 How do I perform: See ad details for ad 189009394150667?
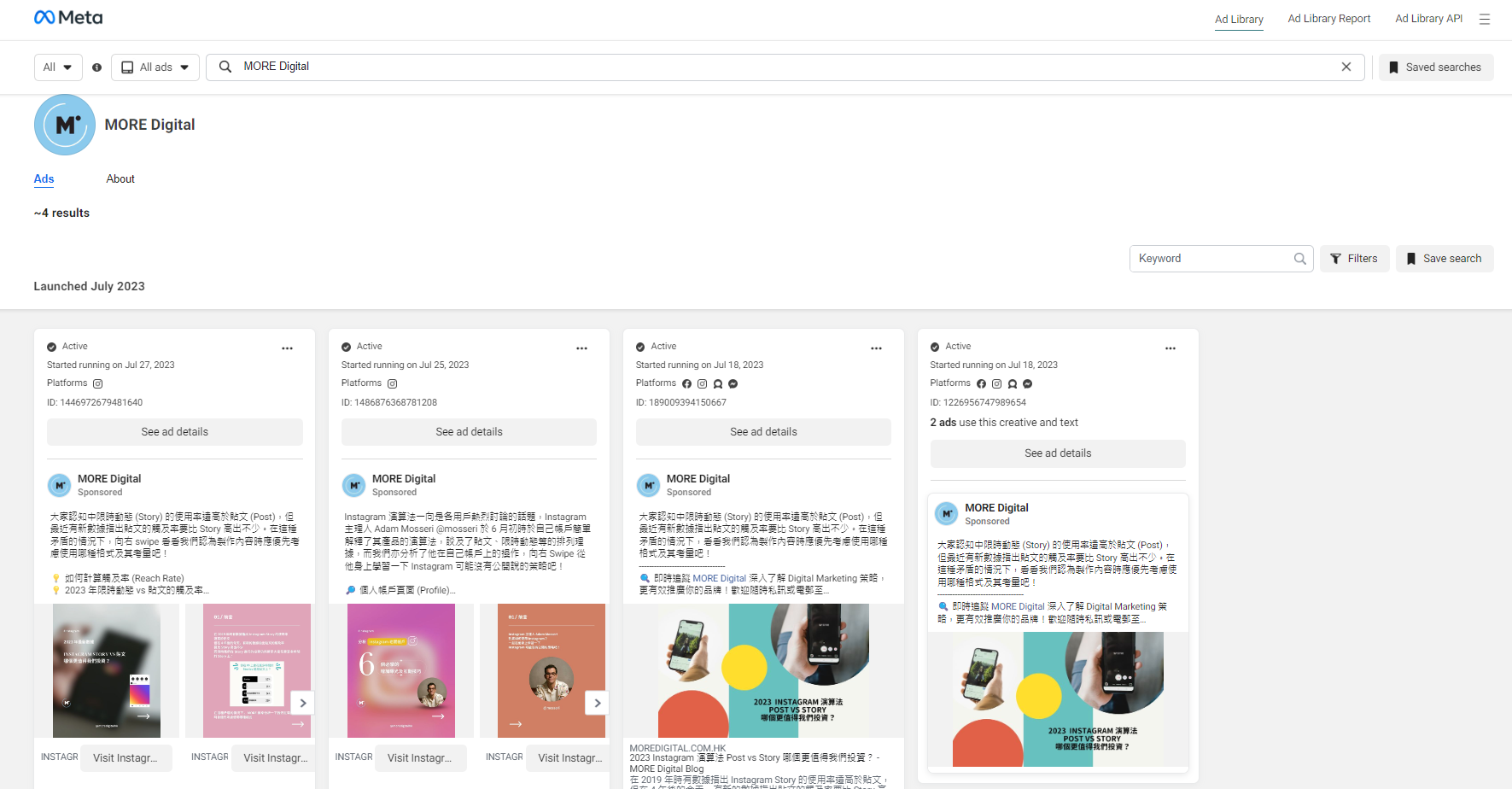click(763, 432)
